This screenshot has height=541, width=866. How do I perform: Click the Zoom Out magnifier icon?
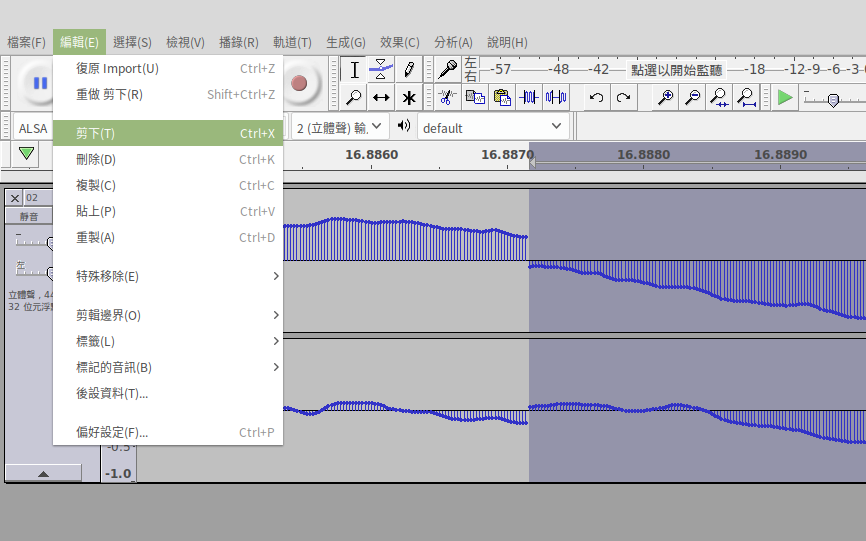[693, 98]
